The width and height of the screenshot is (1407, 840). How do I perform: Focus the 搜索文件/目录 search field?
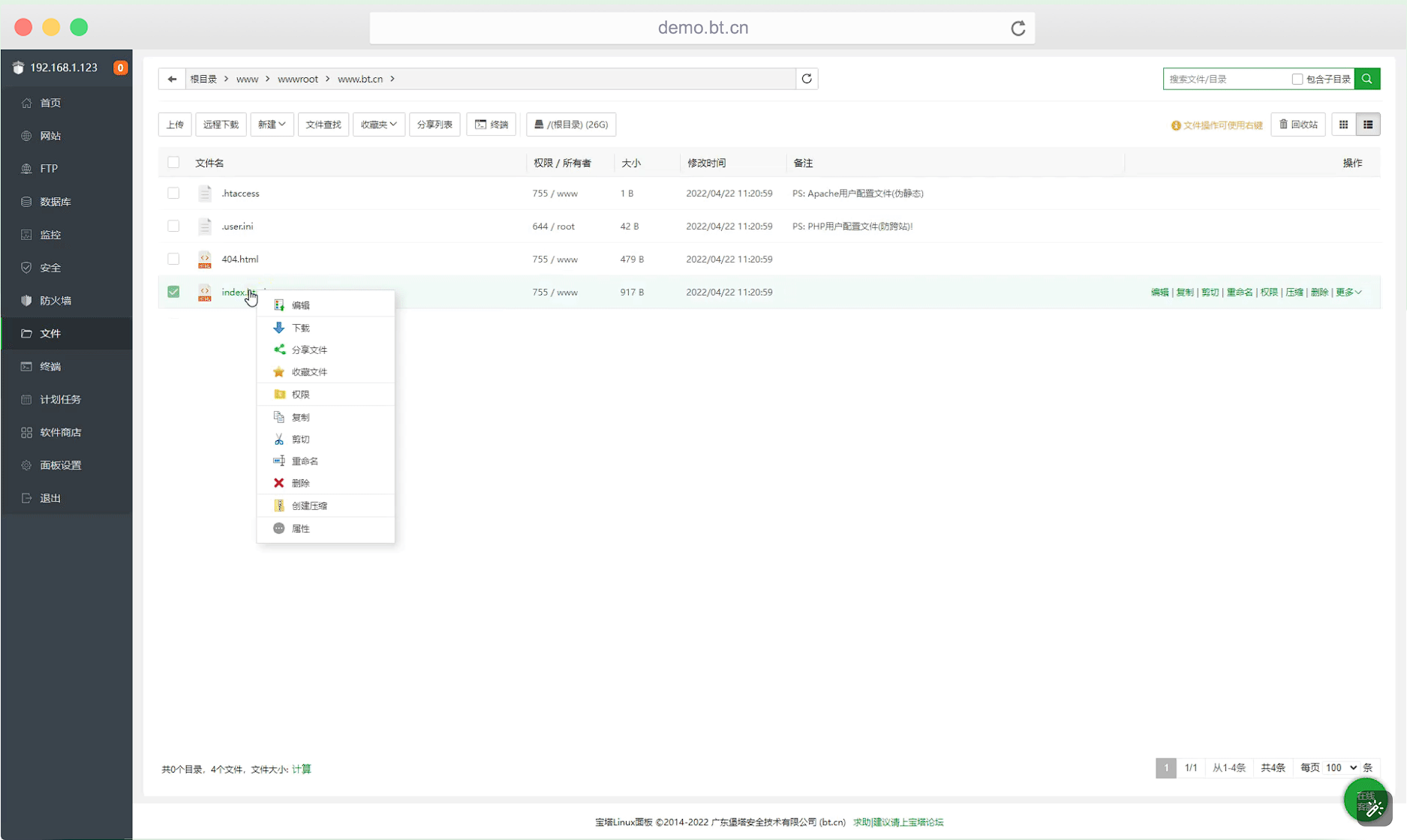(x=1225, y=79)
